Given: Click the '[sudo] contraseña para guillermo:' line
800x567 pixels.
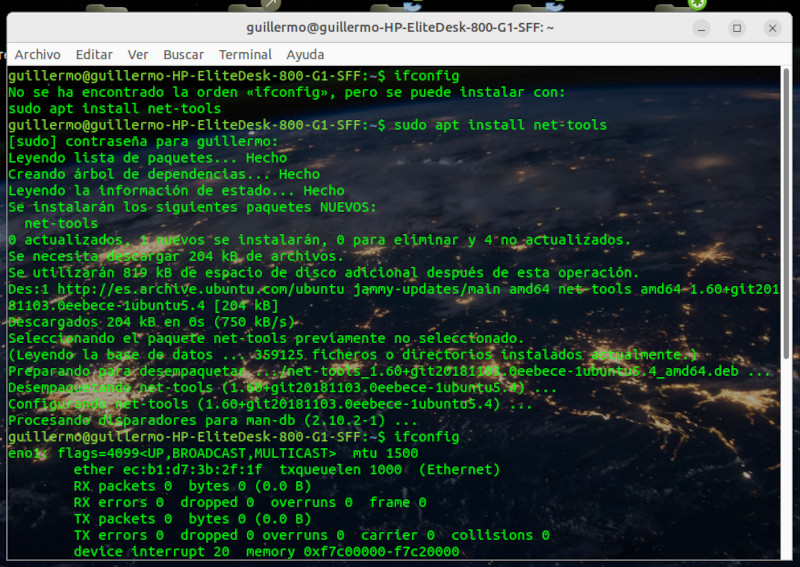Looking at the screenshot, I should (143, 141).
